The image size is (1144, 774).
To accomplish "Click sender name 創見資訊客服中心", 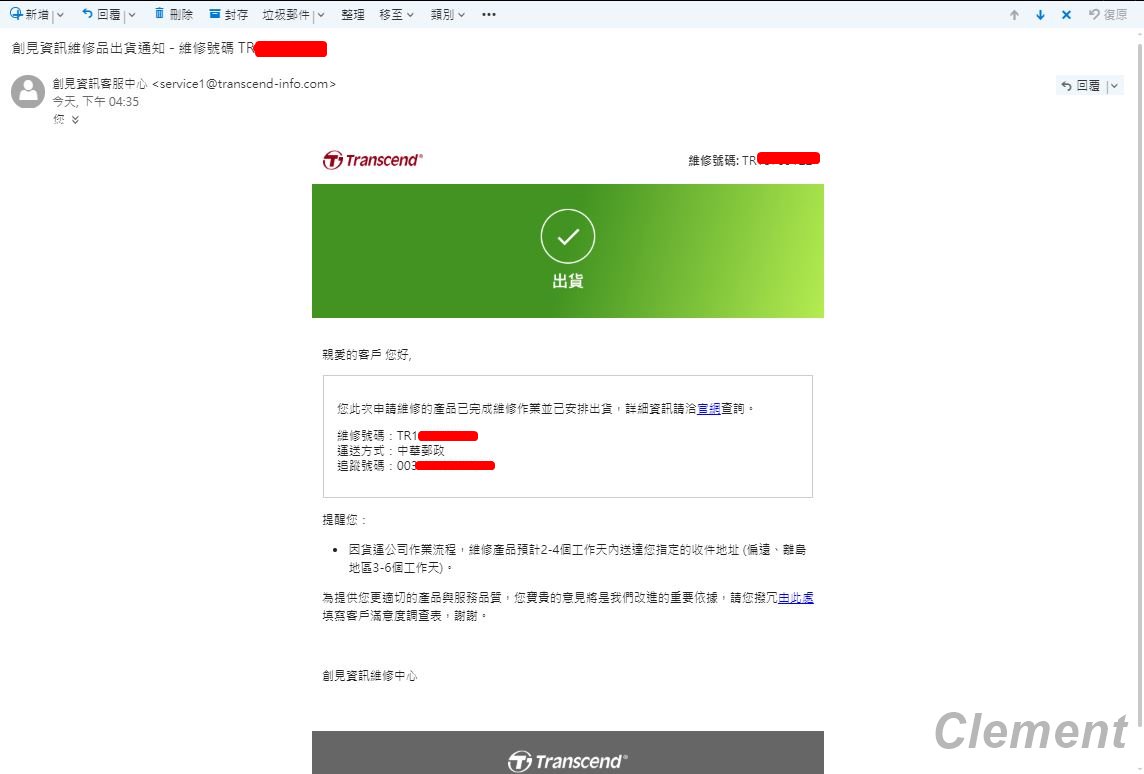I will [x=100, y=84].
